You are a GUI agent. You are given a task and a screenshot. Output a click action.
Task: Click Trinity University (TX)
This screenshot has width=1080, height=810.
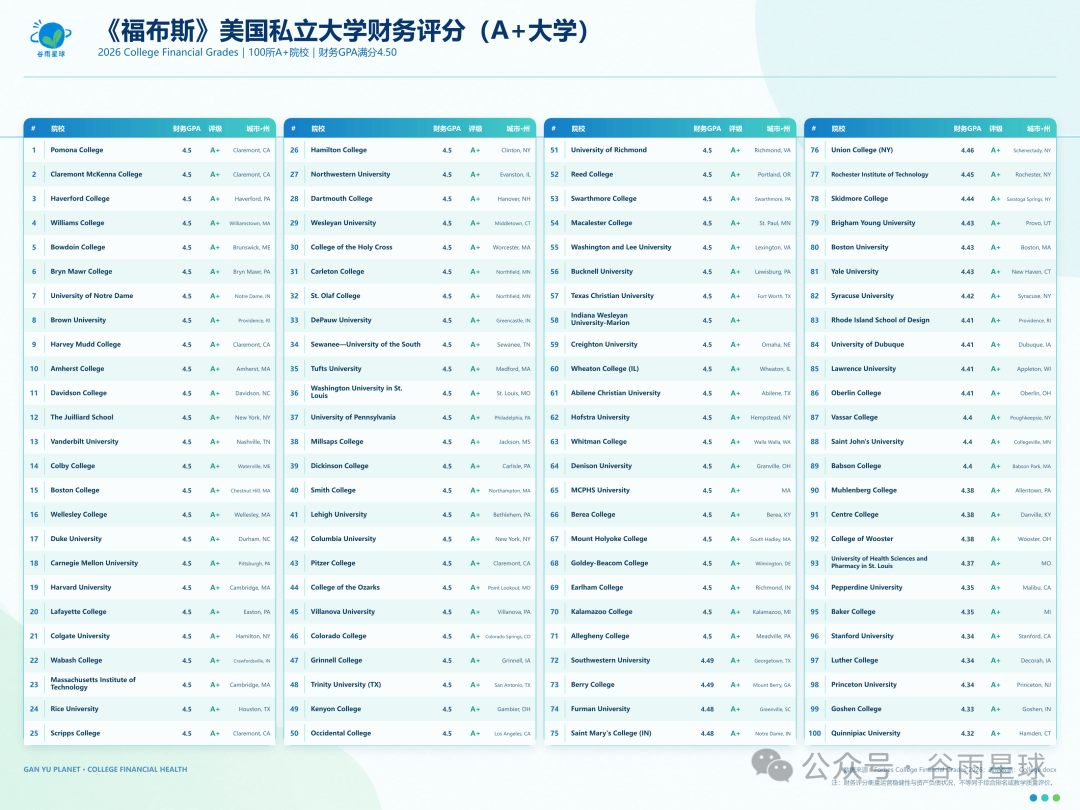[346, 685]
